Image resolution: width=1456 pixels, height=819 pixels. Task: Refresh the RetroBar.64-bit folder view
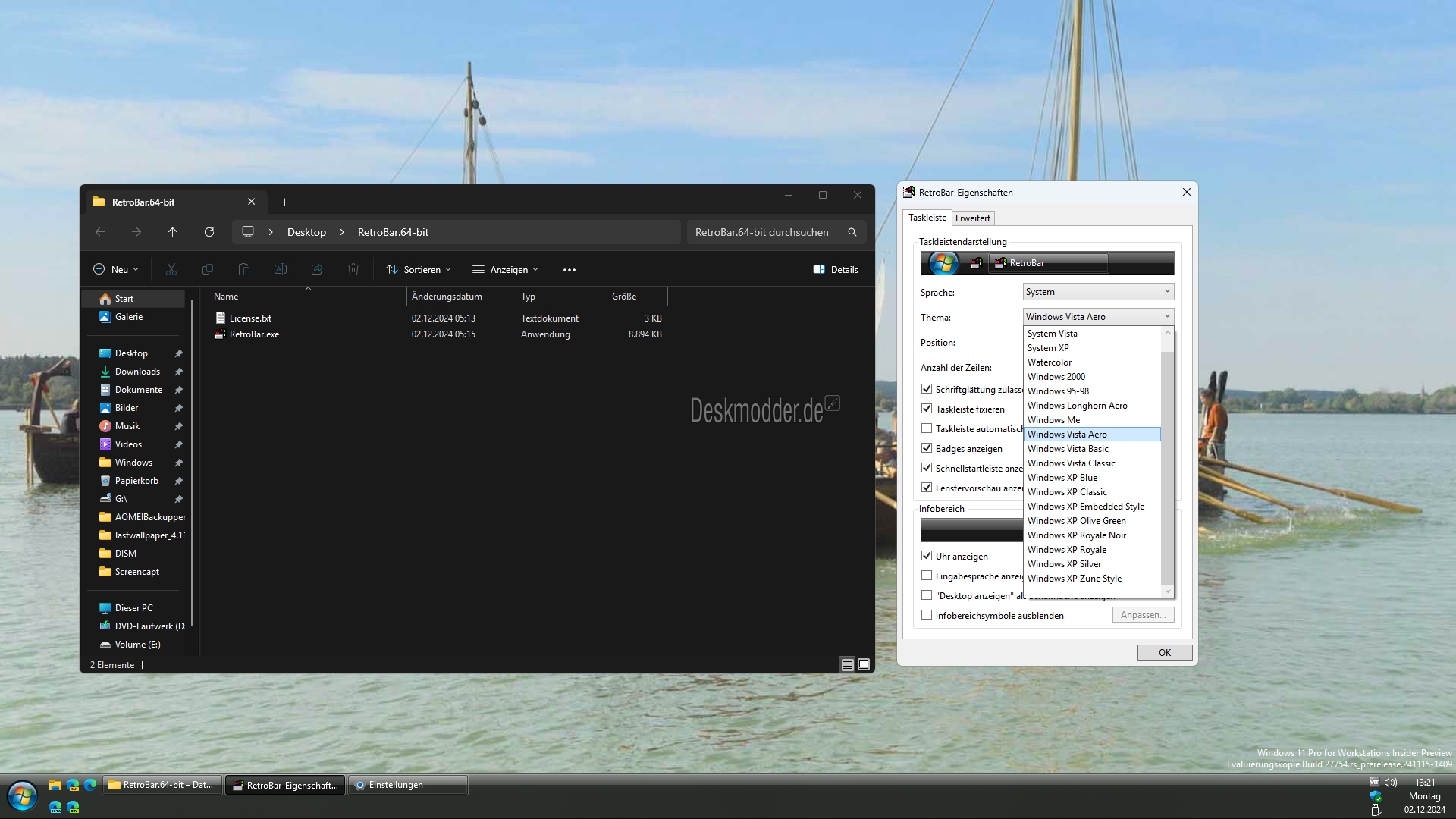pyautogui.click(x=209, y=232)
